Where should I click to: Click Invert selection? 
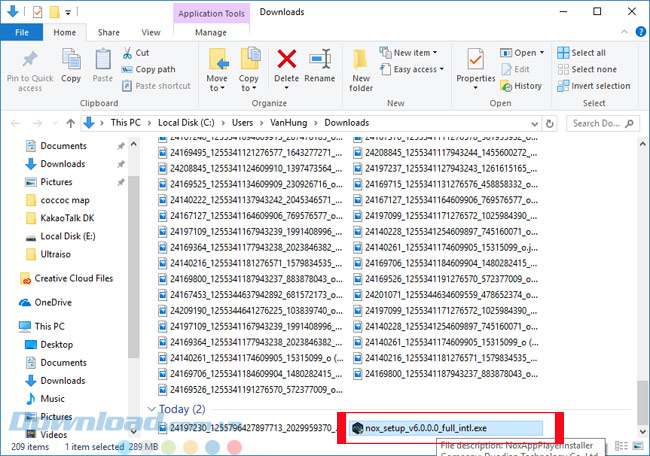594,86
